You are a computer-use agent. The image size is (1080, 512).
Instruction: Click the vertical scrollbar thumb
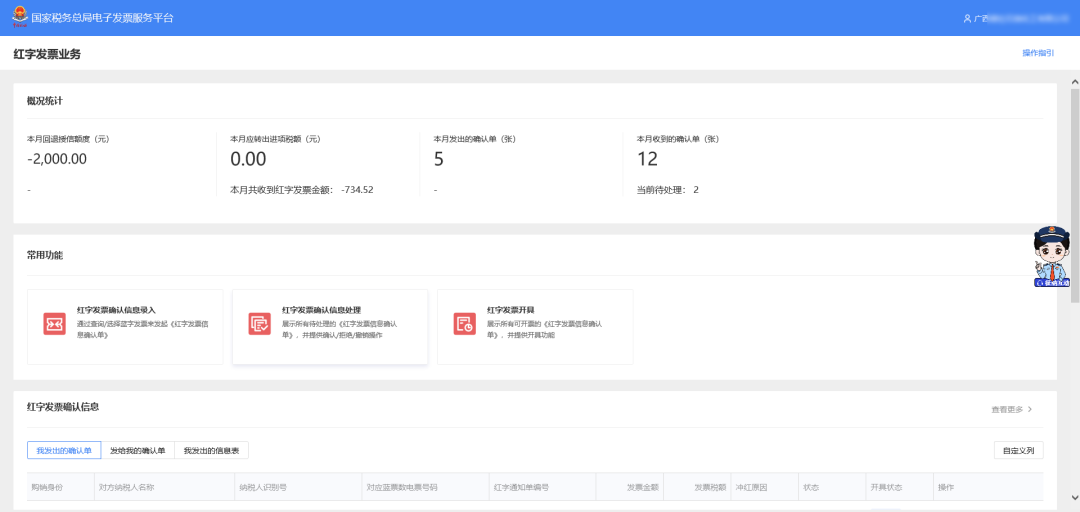[x=1074, y=196]
